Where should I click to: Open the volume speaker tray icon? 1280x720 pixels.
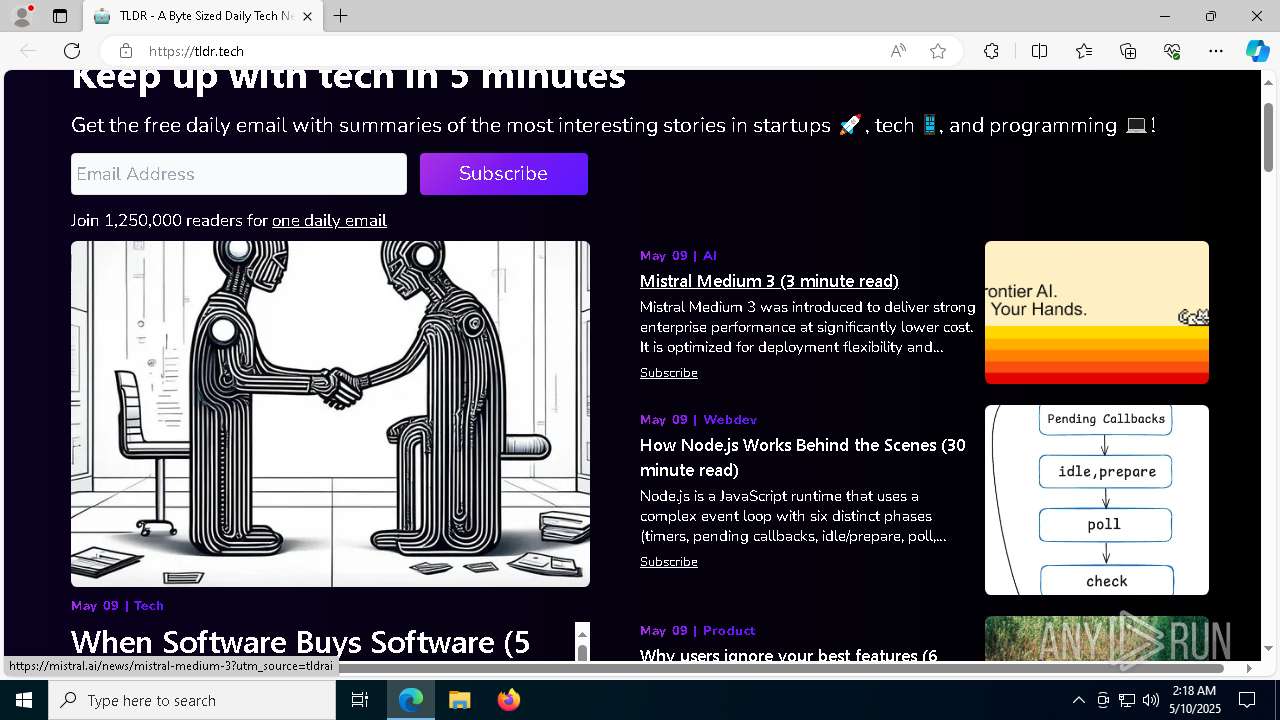pos(1151,700)
